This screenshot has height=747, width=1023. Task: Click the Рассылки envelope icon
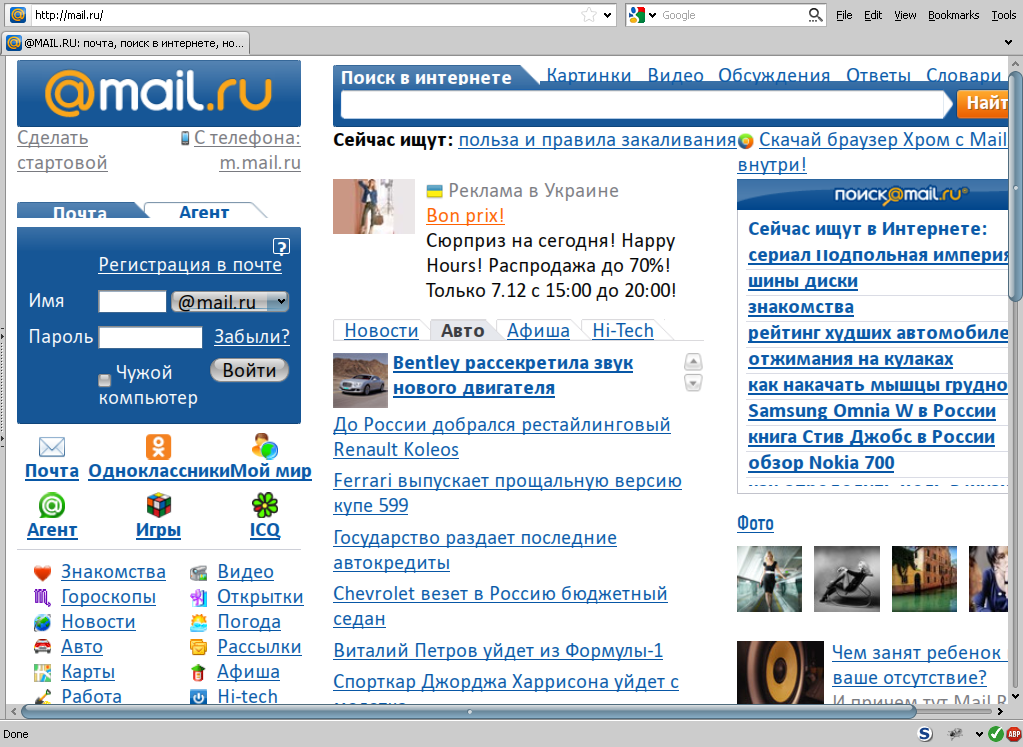tap(198, 647)
